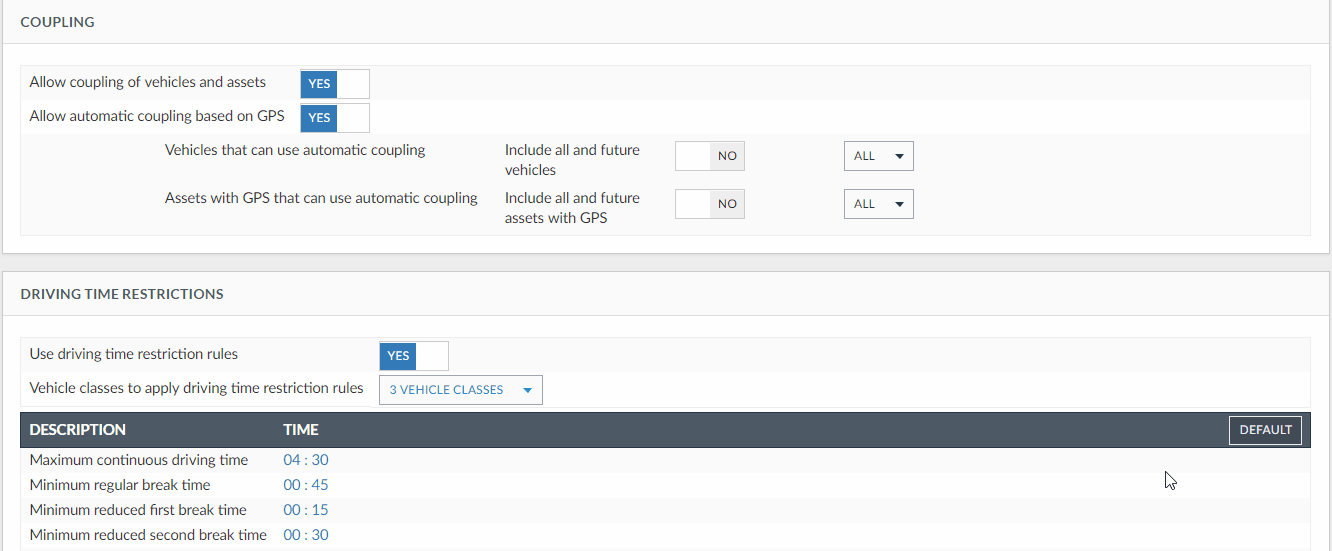Select 'Vehicles that can use automatic coupling' label
1332x551 pixels.
click(295, 150)
